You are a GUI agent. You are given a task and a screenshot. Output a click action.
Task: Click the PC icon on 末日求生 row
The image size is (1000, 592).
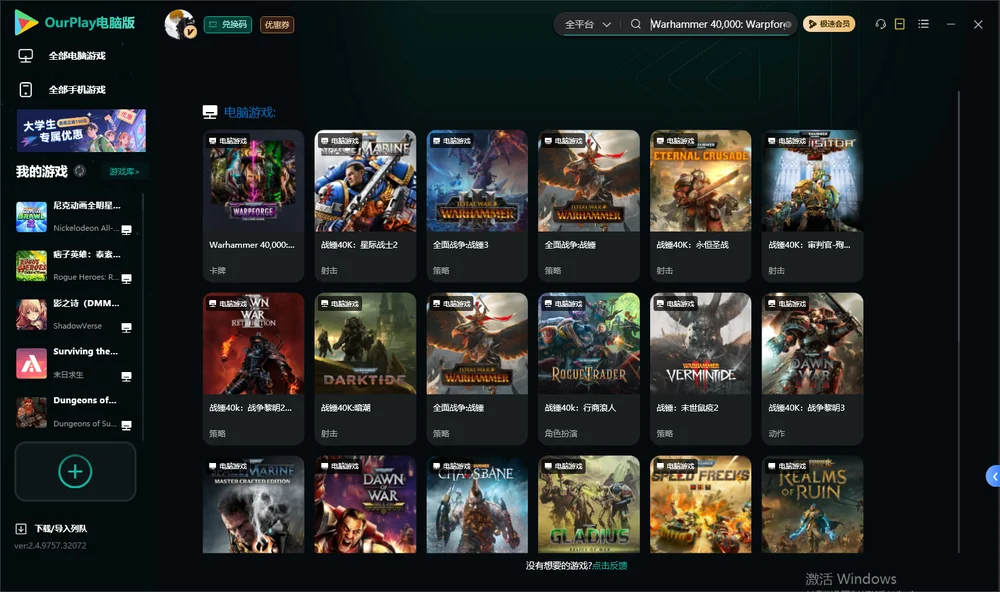pyautogui.click(x=126, y=376)
